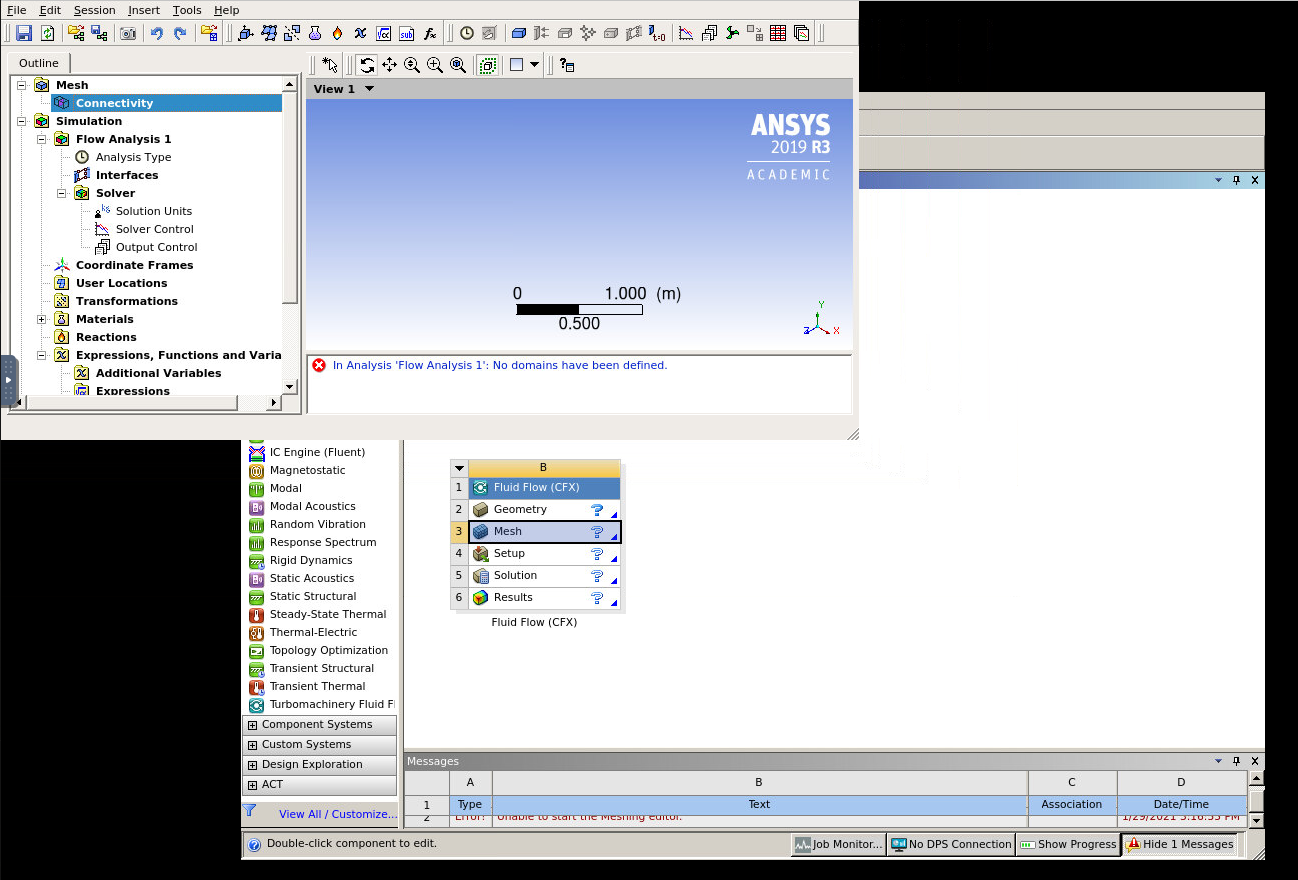
Task: Insert a user function with fx icon
Action: click(430, 33)
